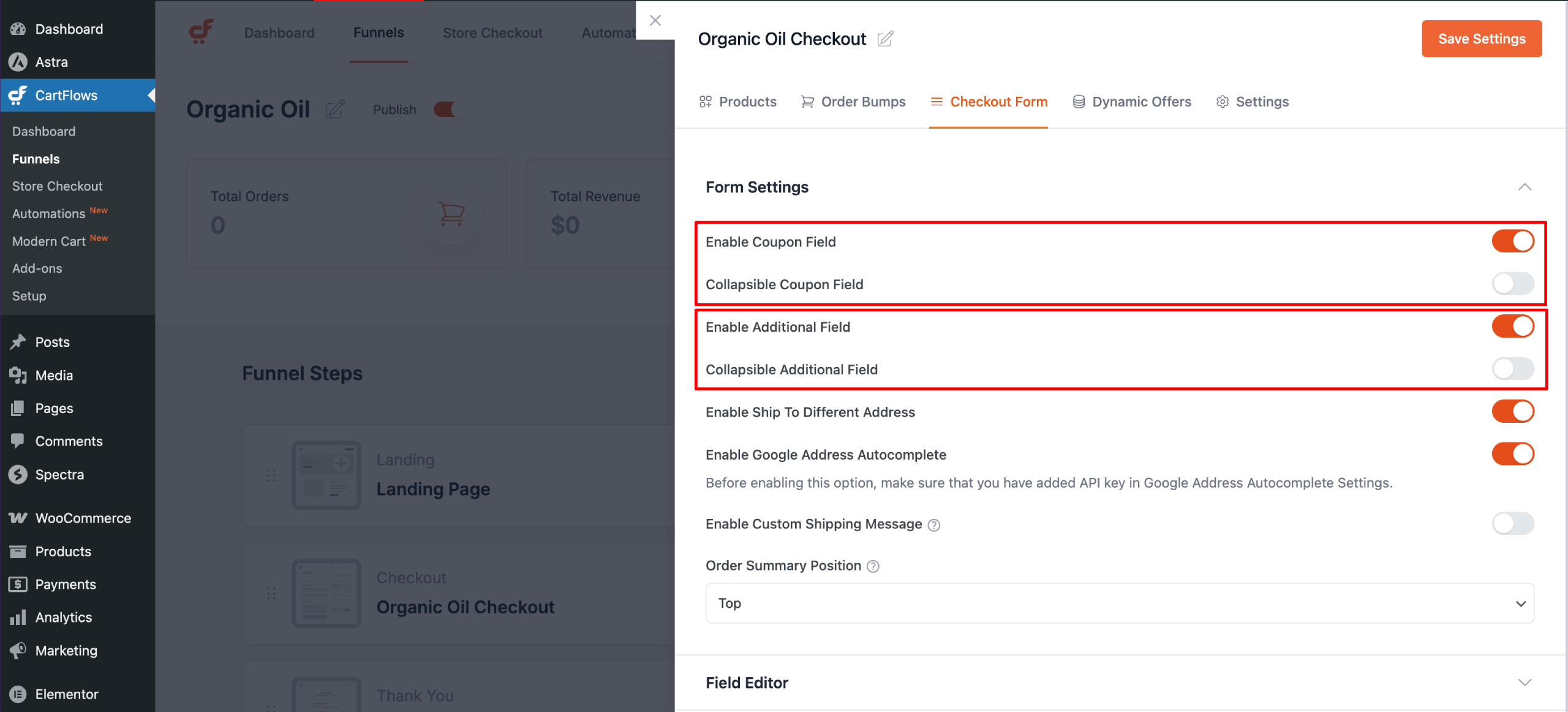Click Save Settings button

(x=1482, y=39)
